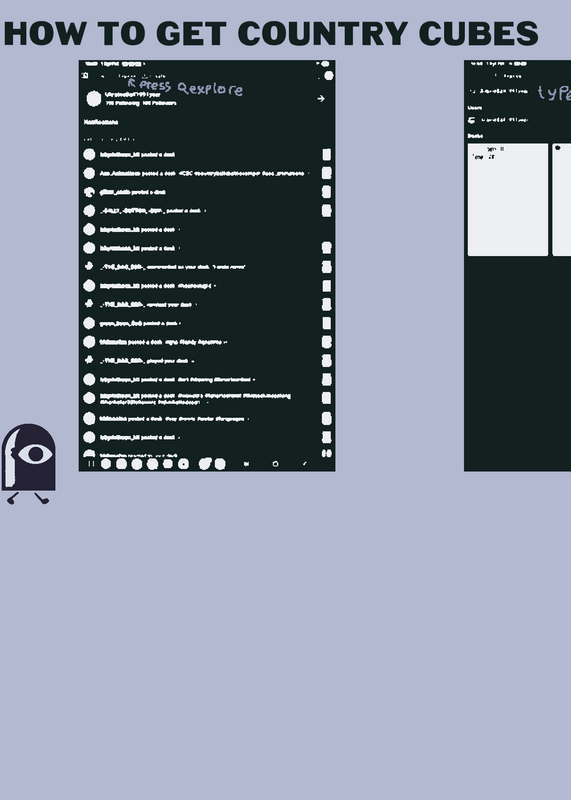This screenshot has width=571, height=800.
Task: Open the 'remixed your dash' notification
Action: pyautogui.click(x=207, y=304)
